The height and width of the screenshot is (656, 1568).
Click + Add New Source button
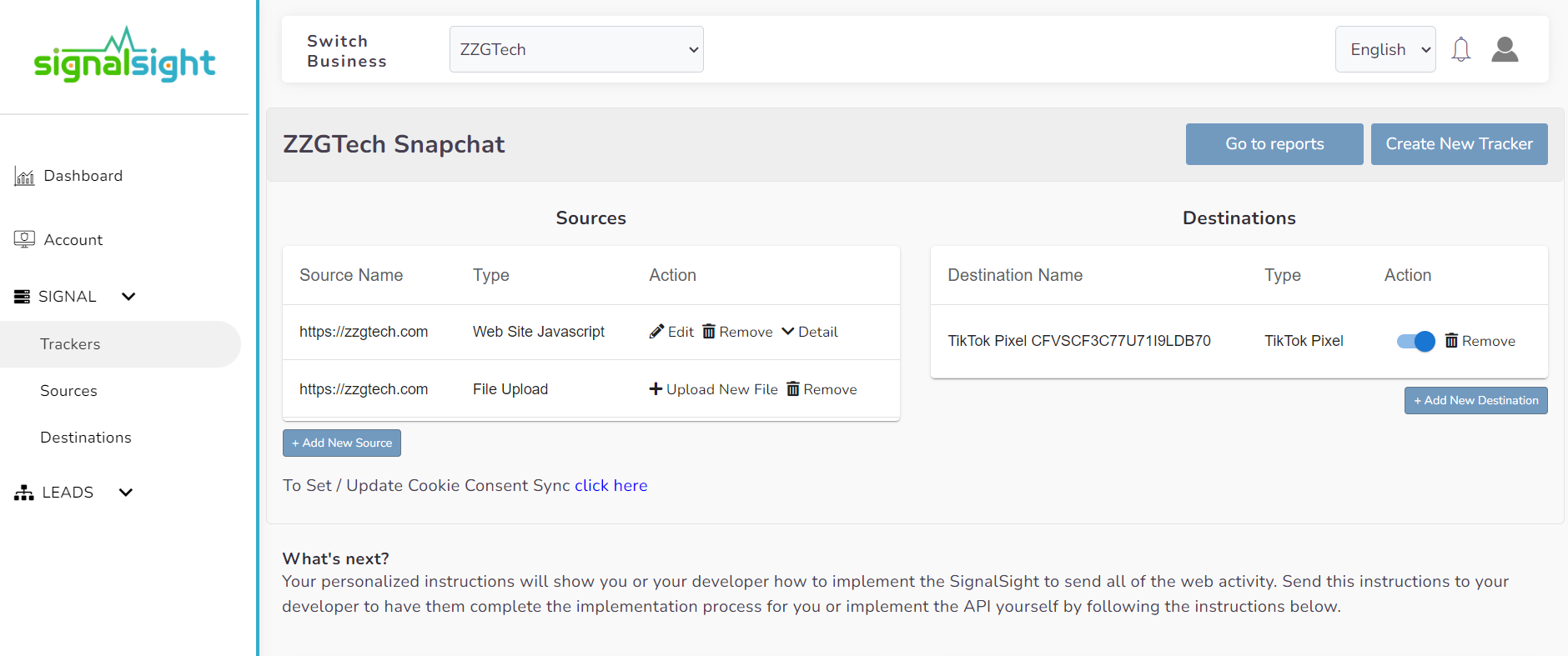[x=342, y=443]
